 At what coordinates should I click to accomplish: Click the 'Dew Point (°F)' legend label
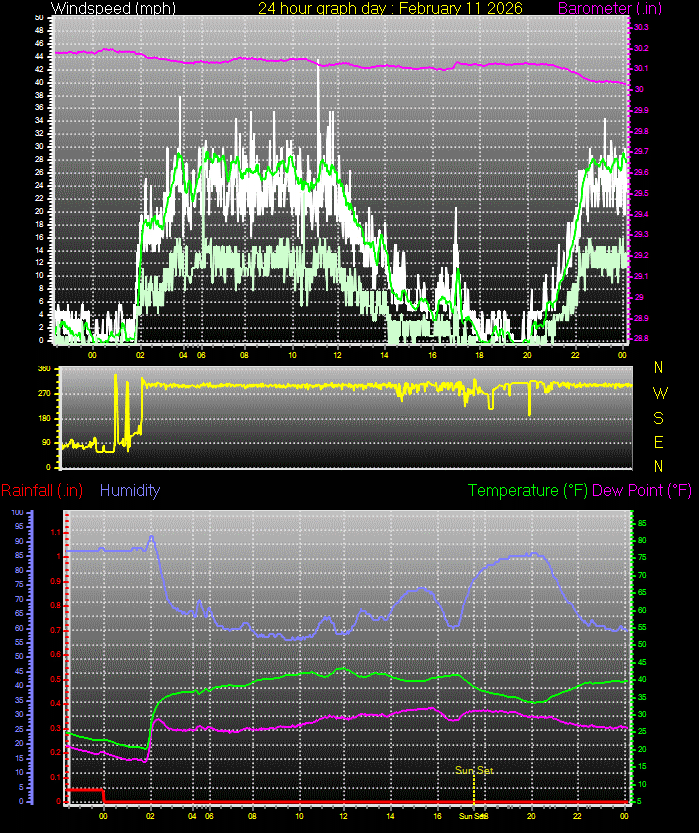(642, 490)
